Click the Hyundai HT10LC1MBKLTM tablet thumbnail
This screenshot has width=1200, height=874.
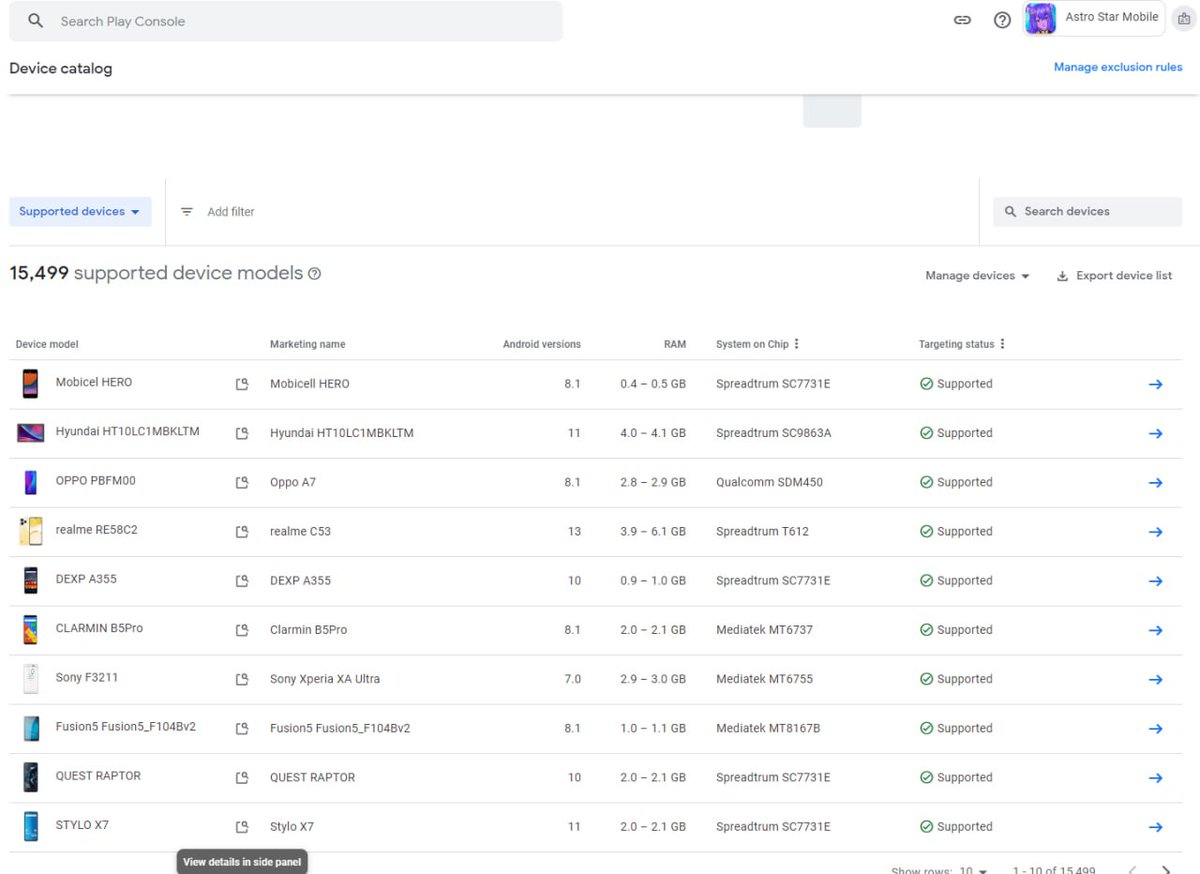30,433
